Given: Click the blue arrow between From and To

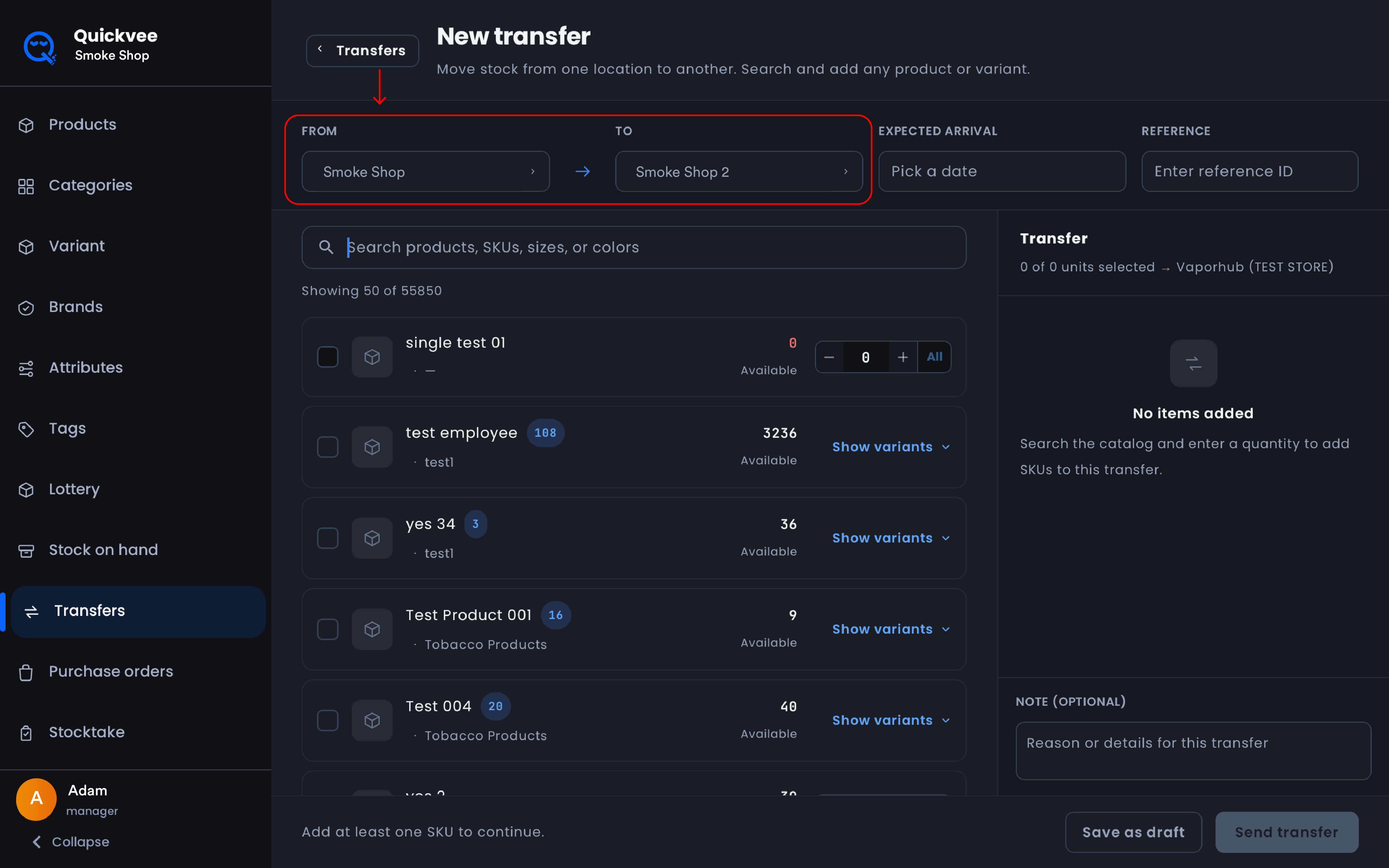Looking at the screenshot, I should click(x=583, y=171).
